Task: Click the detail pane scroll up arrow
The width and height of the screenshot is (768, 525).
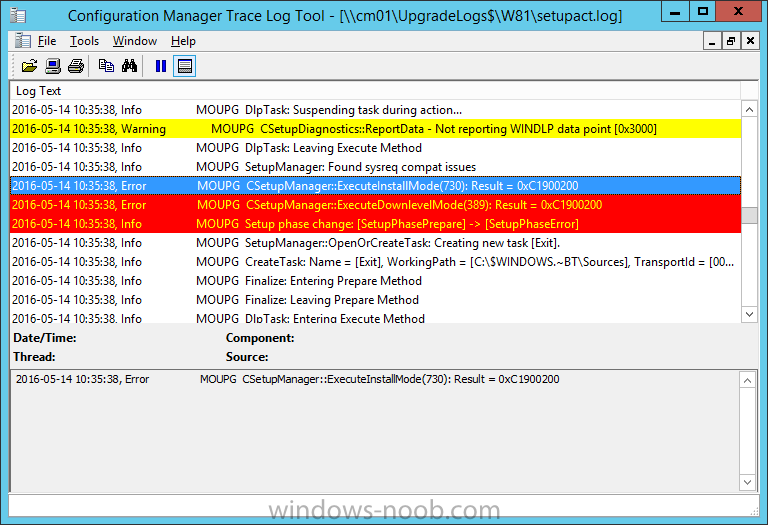Action: click(747, 381)
